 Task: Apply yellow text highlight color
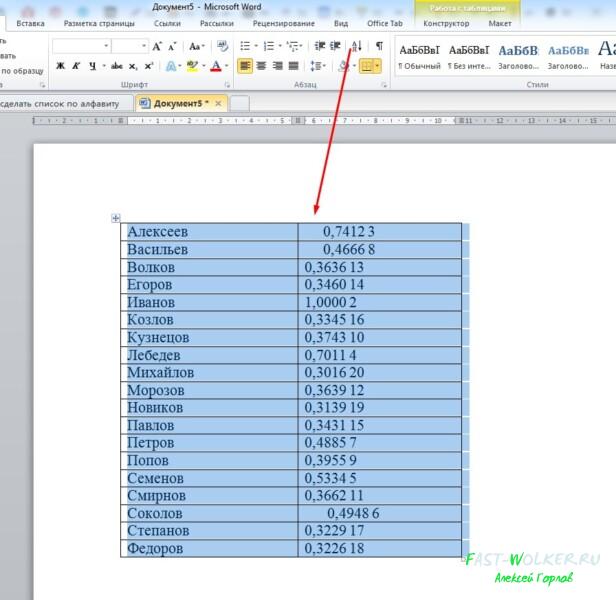coord(192,66)
